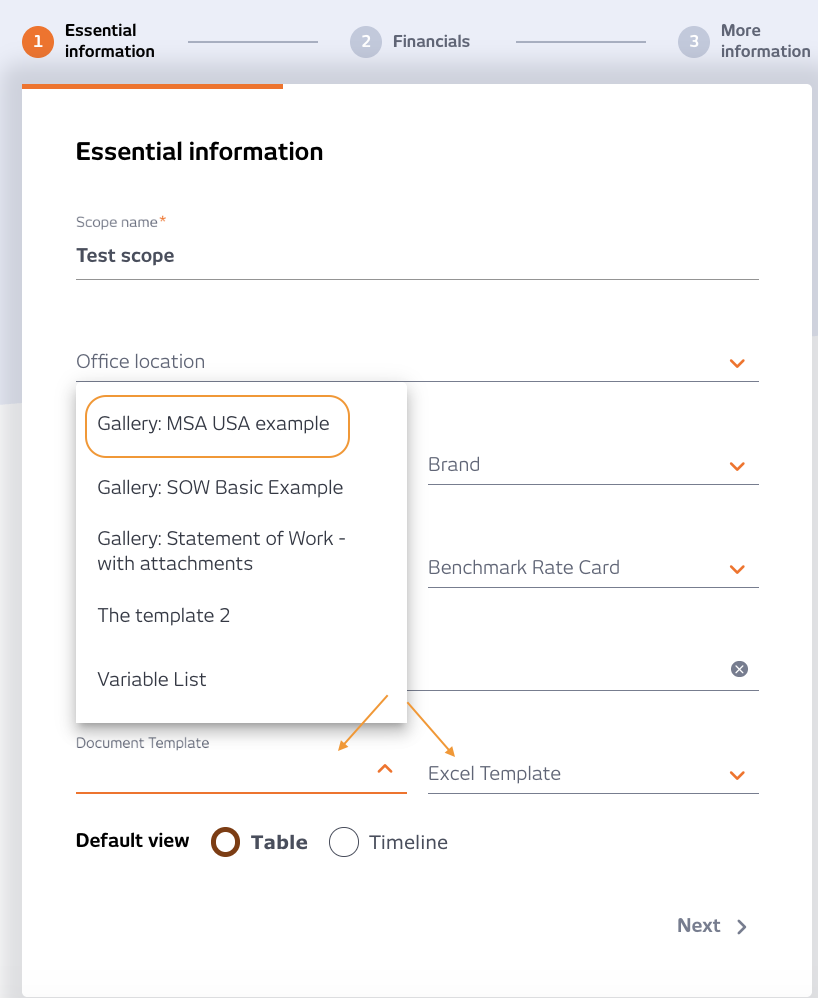Choose Gallery: MSA USA example option

pos(214,424)
